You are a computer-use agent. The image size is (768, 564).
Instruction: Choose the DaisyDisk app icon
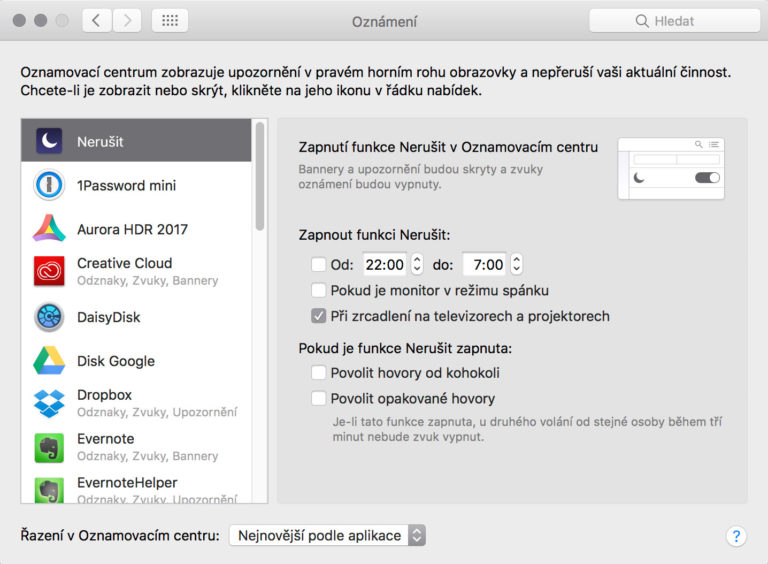[49, 317]
